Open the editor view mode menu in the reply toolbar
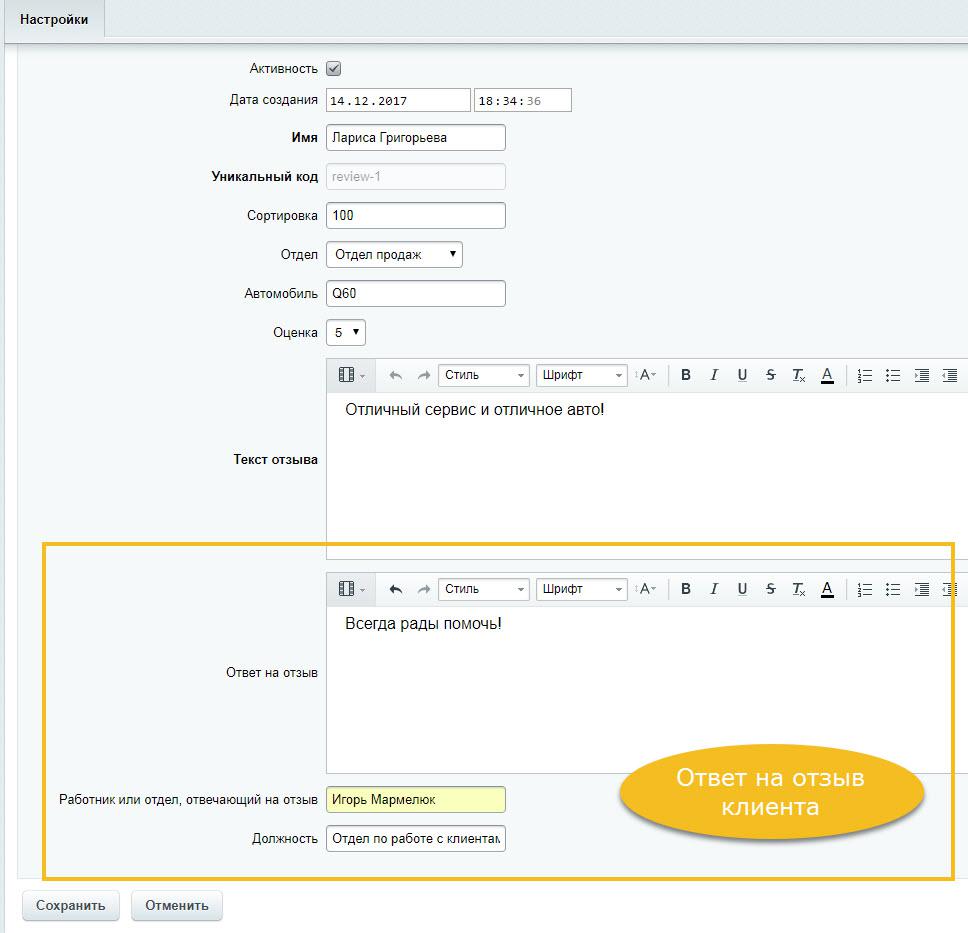The image size is (968, 933). [x=351, y=589]
